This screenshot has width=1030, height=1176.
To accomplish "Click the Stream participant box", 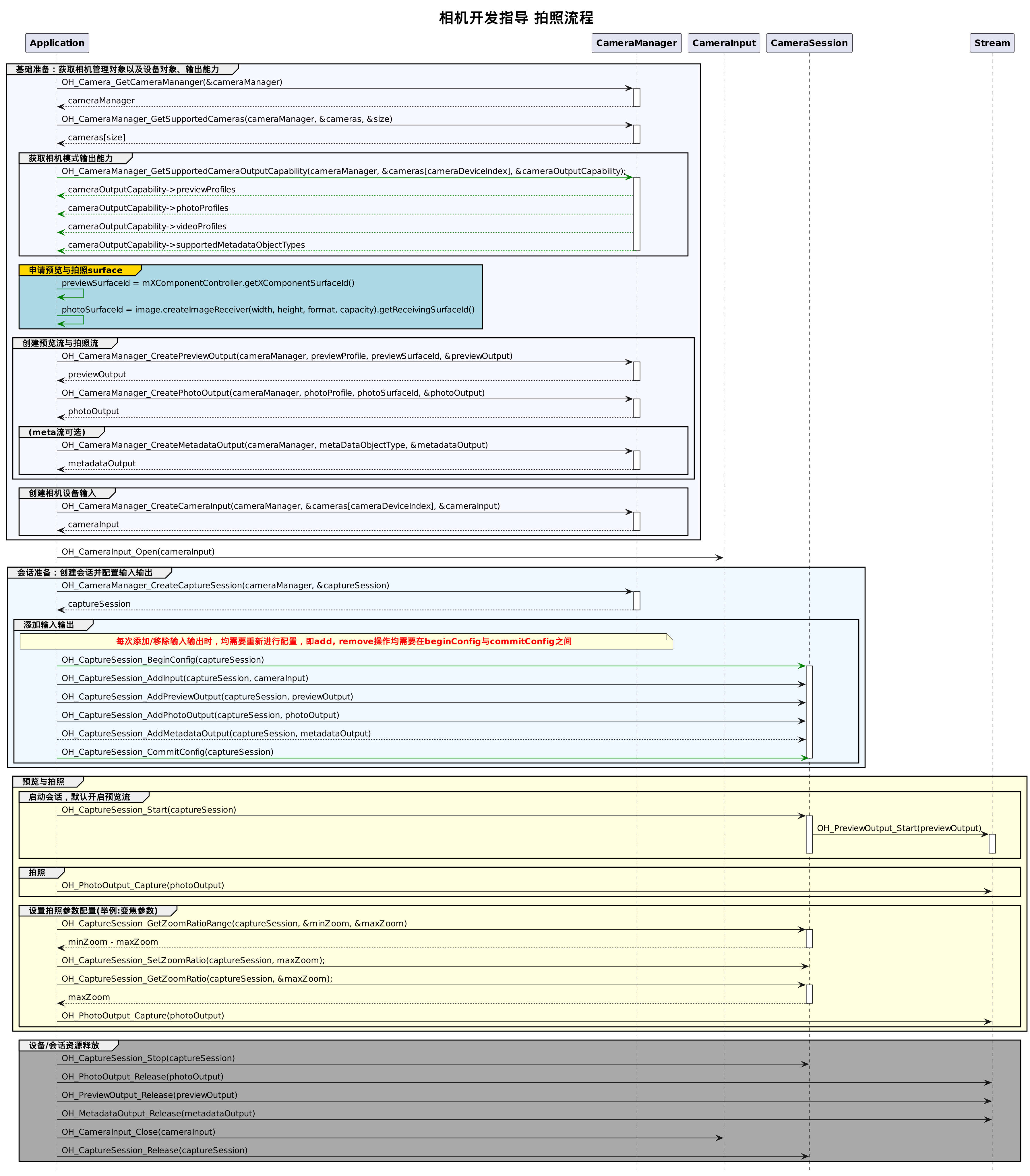I will [992, 43].
